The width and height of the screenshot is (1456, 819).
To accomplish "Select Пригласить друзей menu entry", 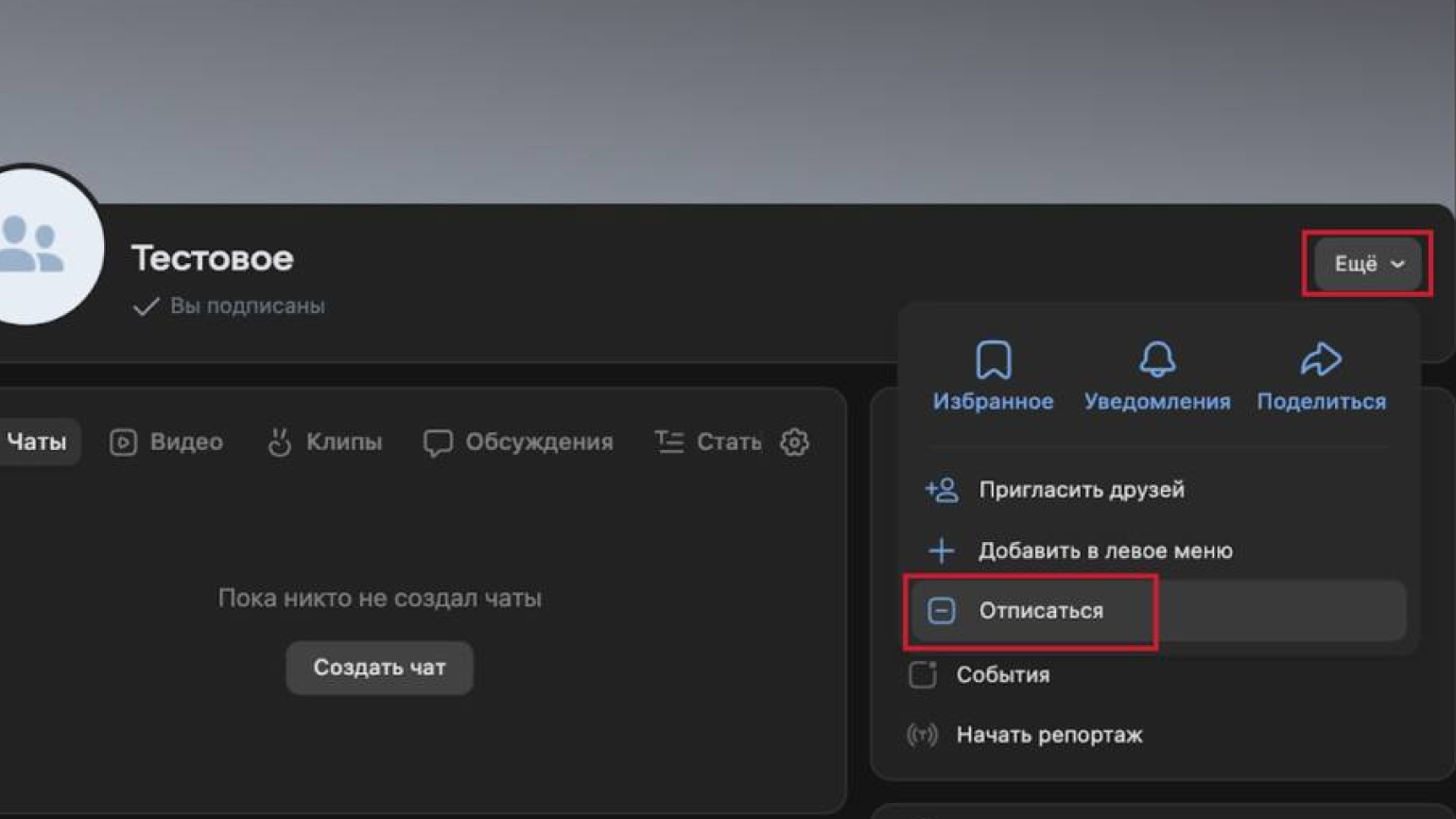I will [1158, 490].
